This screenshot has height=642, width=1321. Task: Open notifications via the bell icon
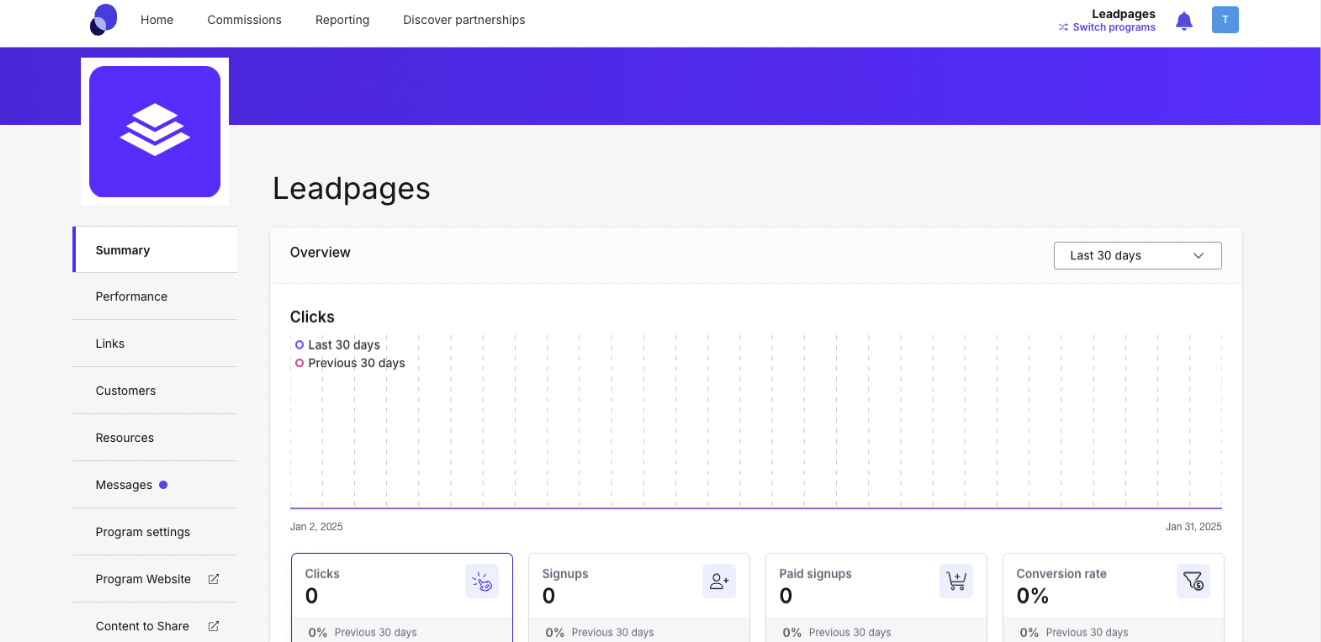(1184, 19)
